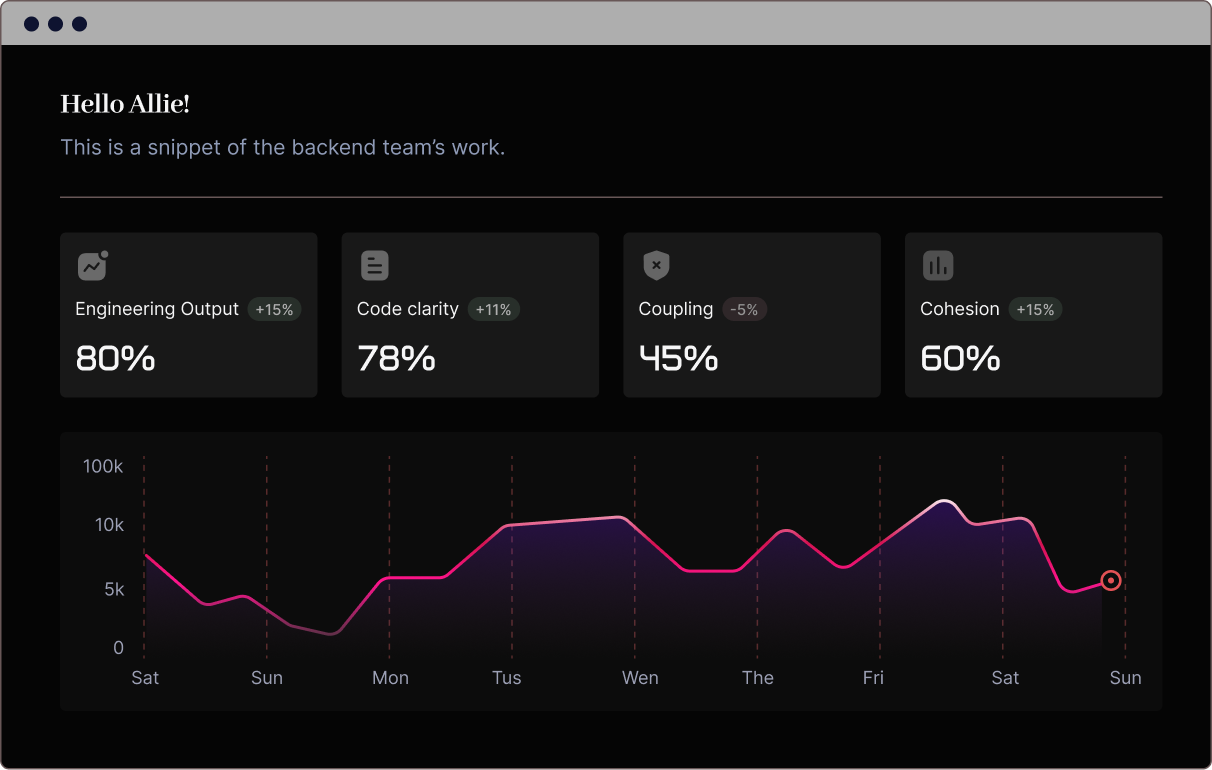The width and height of the screenshot is (1212, 770).
Task: Click the Engineering Output label
Action: pyautogui.click(x=157, y=309)
